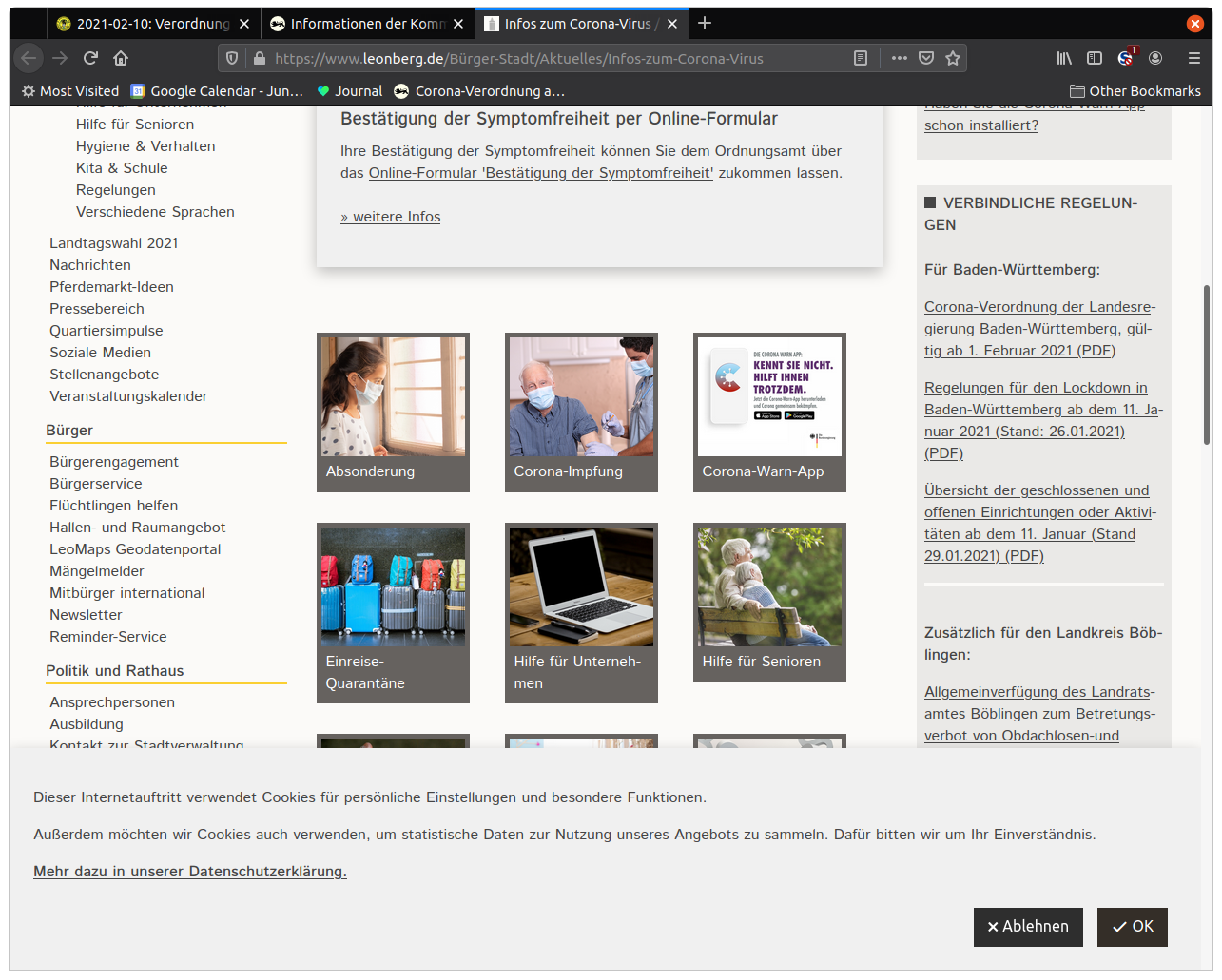Screen dimensions: 1222x980
Task: Open the Library toolbar icon
Action: point(1064,58)
